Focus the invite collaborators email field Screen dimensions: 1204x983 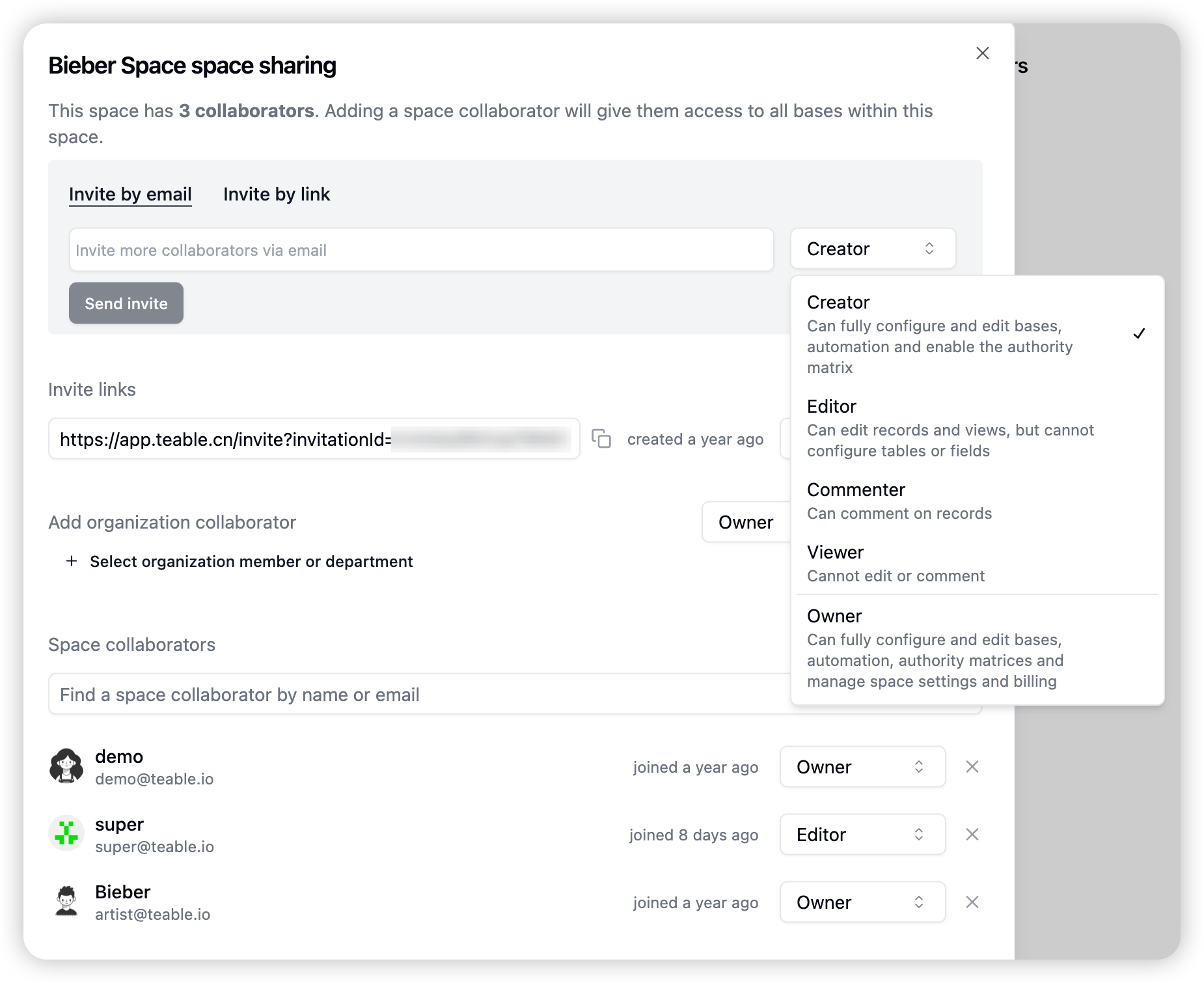tap(422, 250)
